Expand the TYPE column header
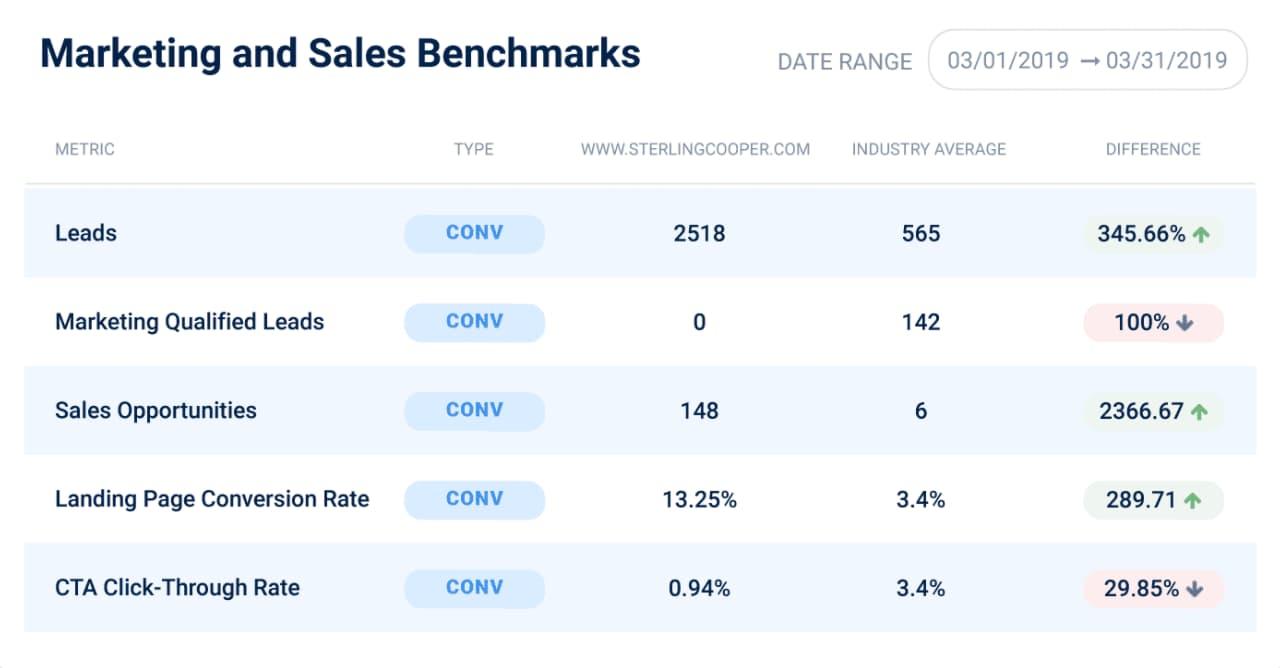This screenshot has width=1280, height=668. [473, 149]
